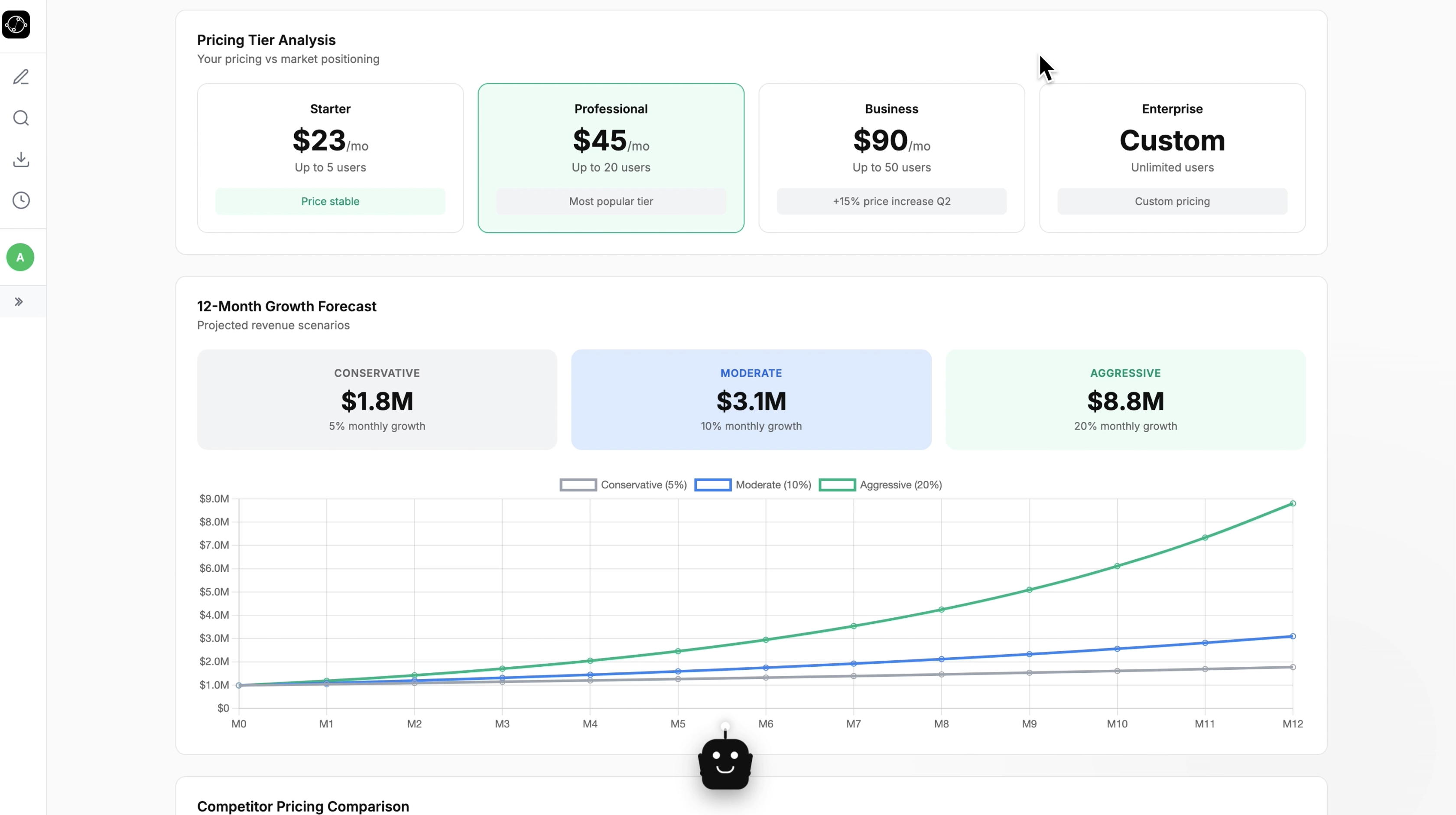Select the Moderate $3.1M scenario card
Image resolution: width=1456 pixels, height=815 pixels.
(x=751, y=400)
